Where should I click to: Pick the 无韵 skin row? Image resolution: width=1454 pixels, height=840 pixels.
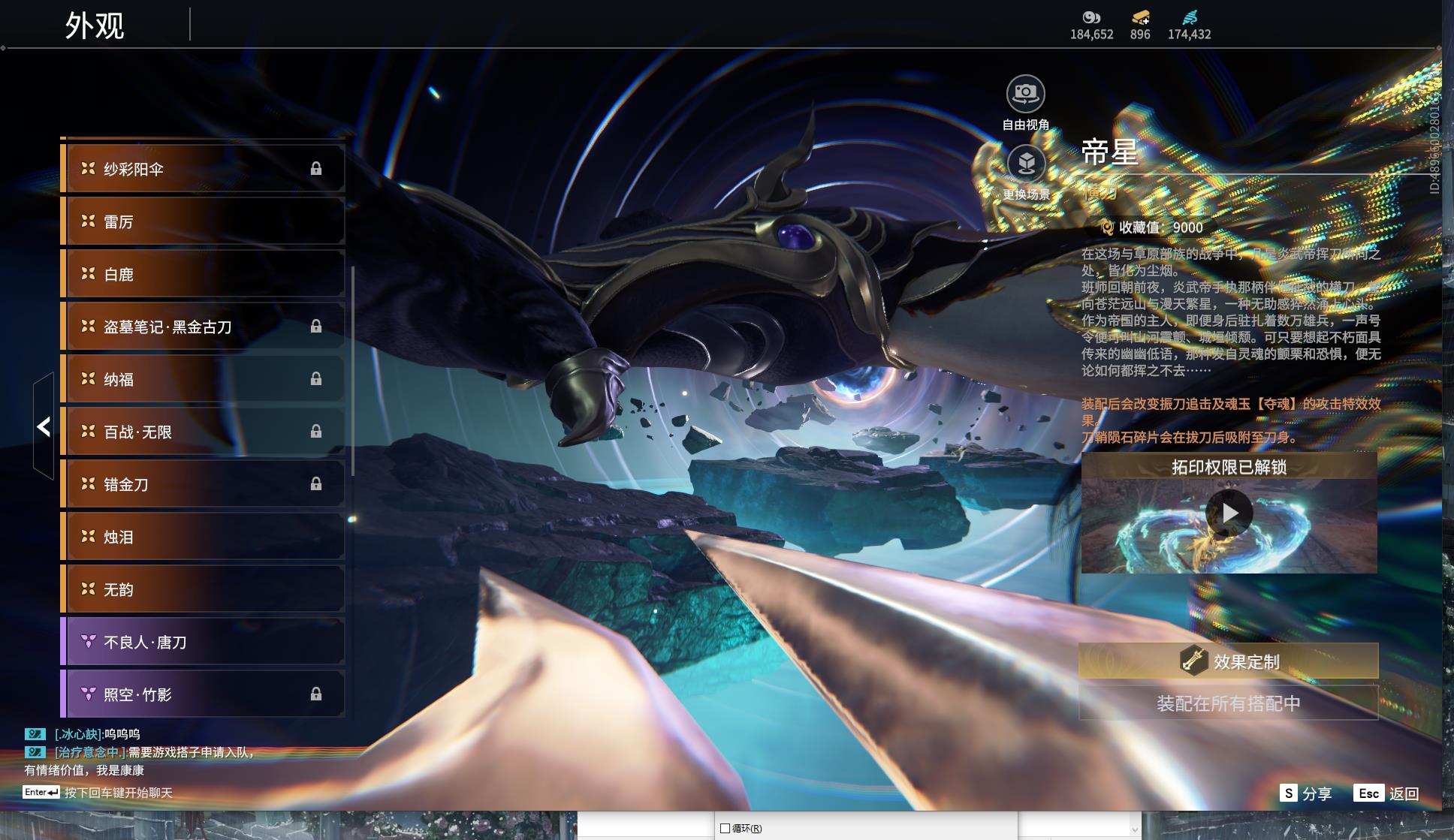click(203, 589)
